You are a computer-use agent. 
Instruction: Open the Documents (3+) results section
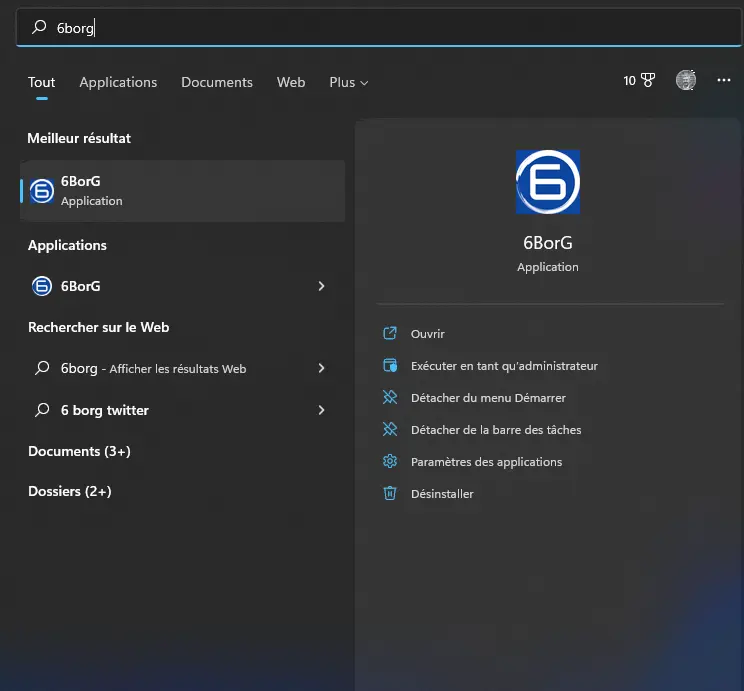click(x=79, y=451)
